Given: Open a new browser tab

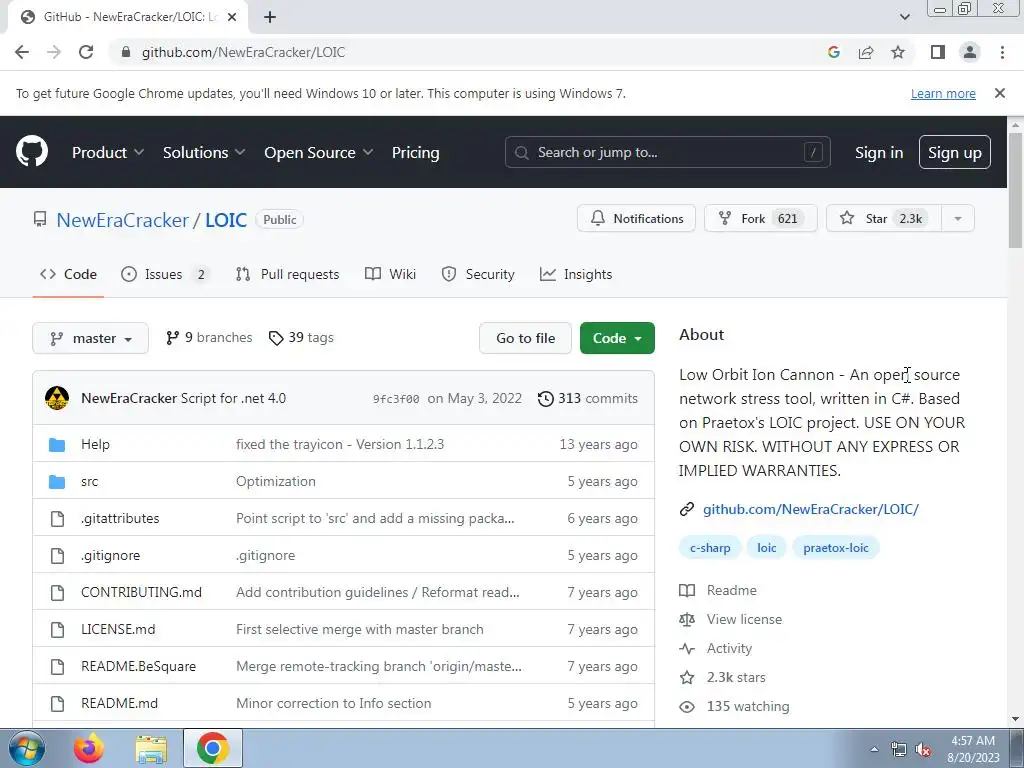Looking at the screenshot, I should click(270, 17).
